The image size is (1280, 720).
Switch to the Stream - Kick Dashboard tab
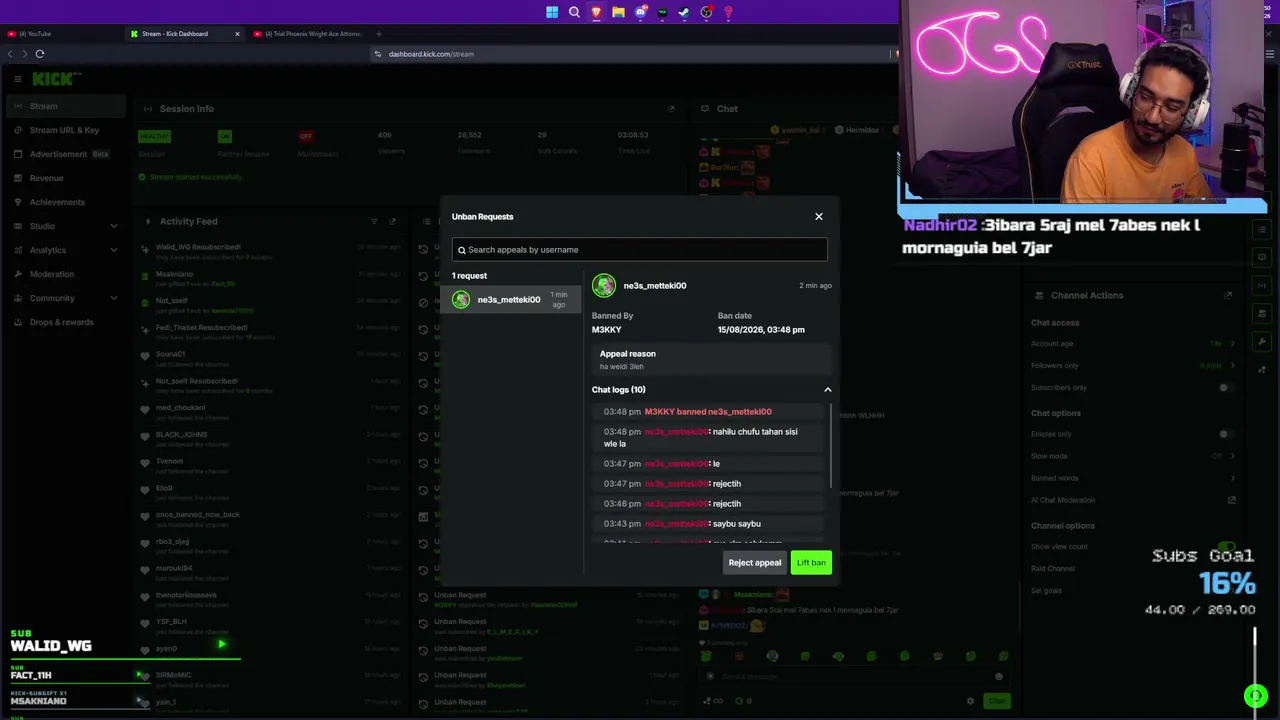coord(184,34)
